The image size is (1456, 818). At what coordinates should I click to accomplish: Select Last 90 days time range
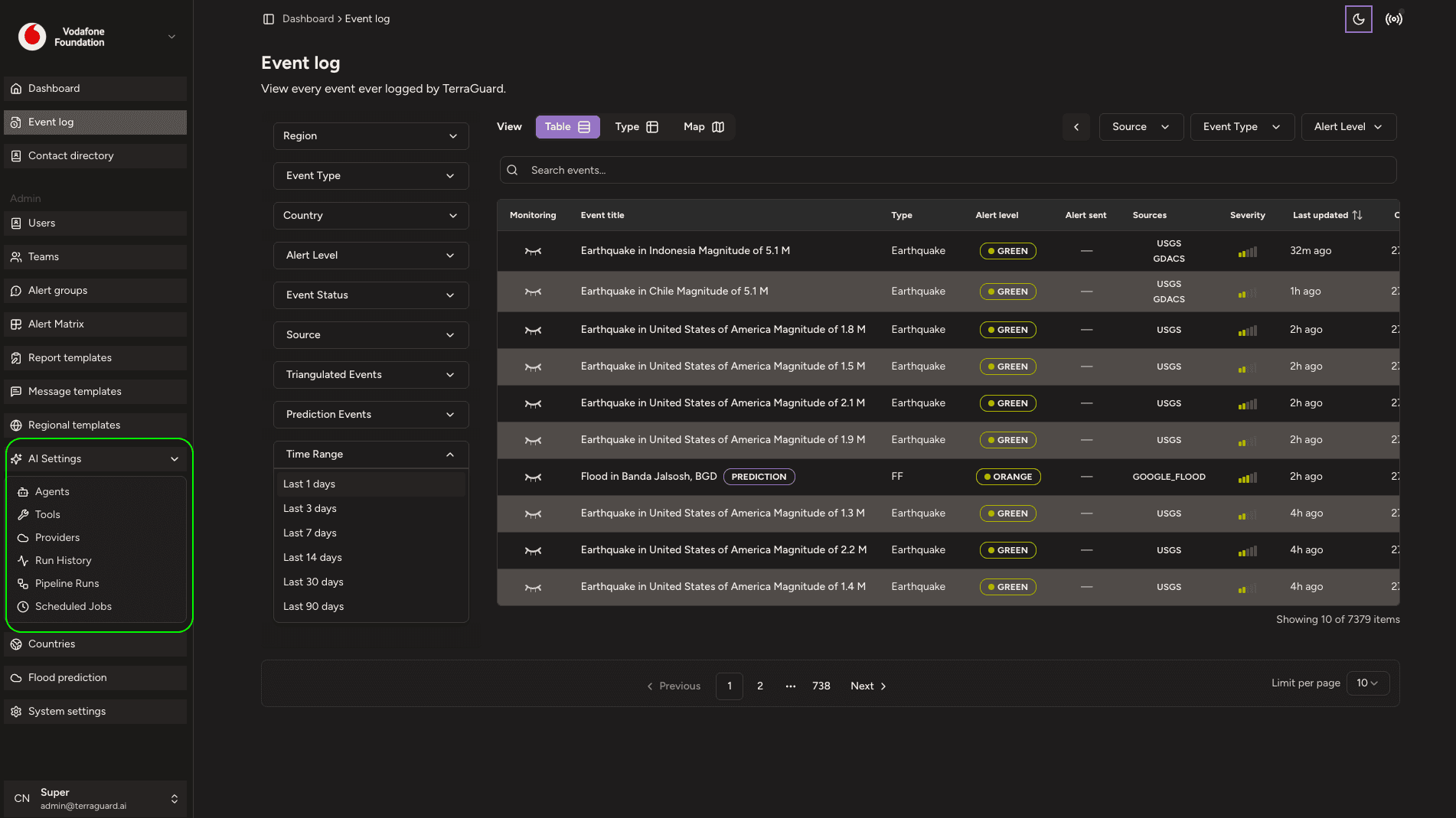point(371,607)
